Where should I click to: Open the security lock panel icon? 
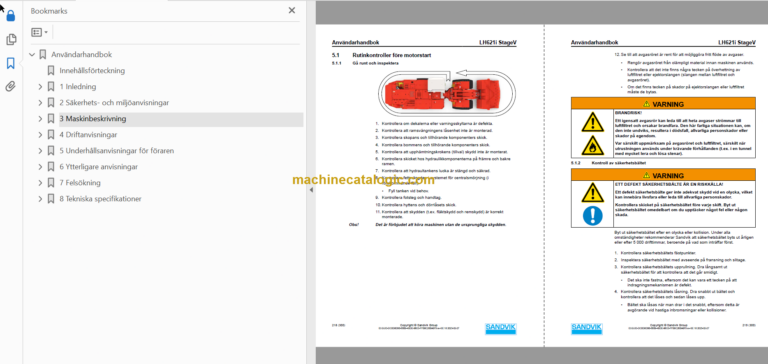(11, 16)
